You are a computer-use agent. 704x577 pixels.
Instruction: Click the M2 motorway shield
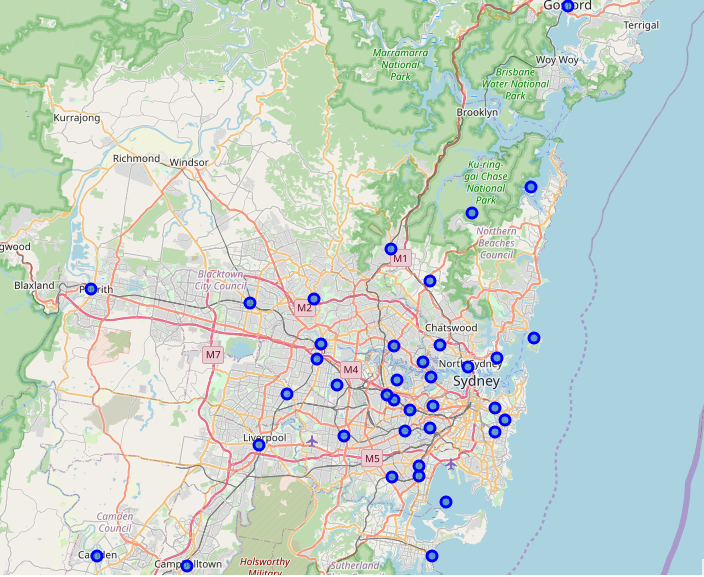[304, 308]
